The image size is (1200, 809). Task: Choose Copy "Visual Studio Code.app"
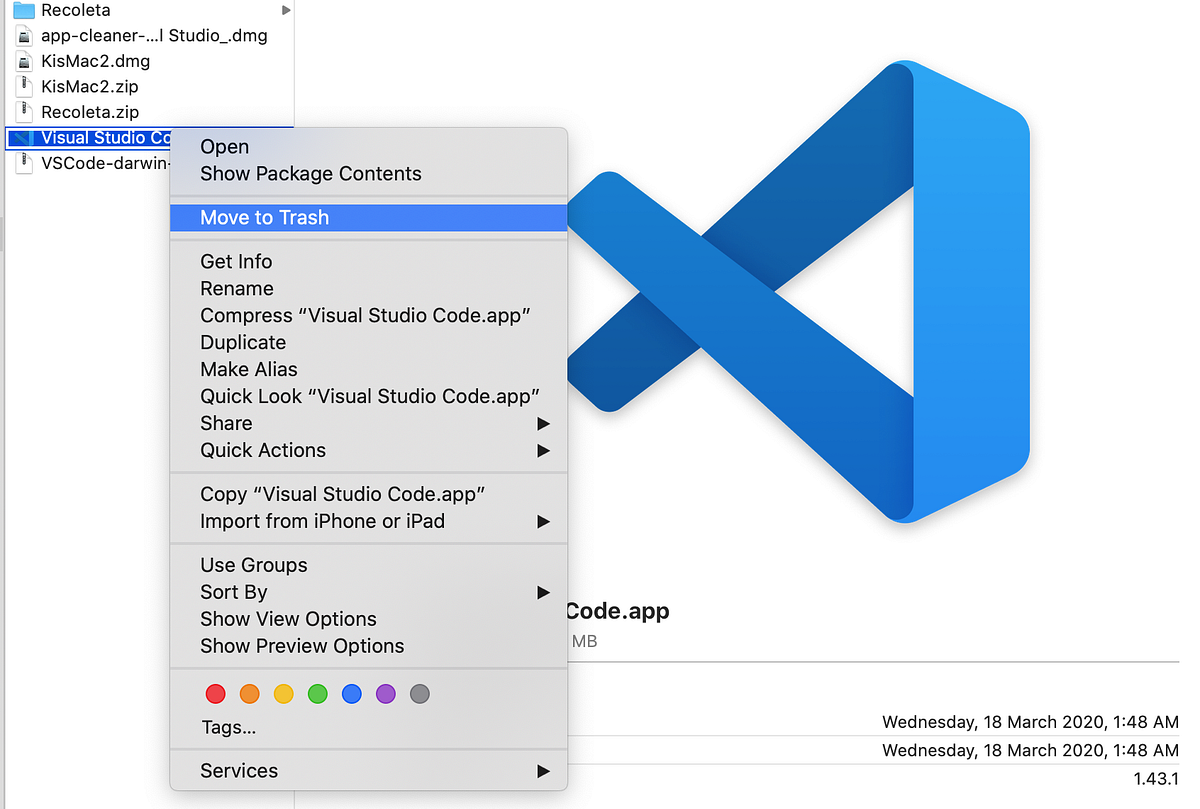click(369, 495)
